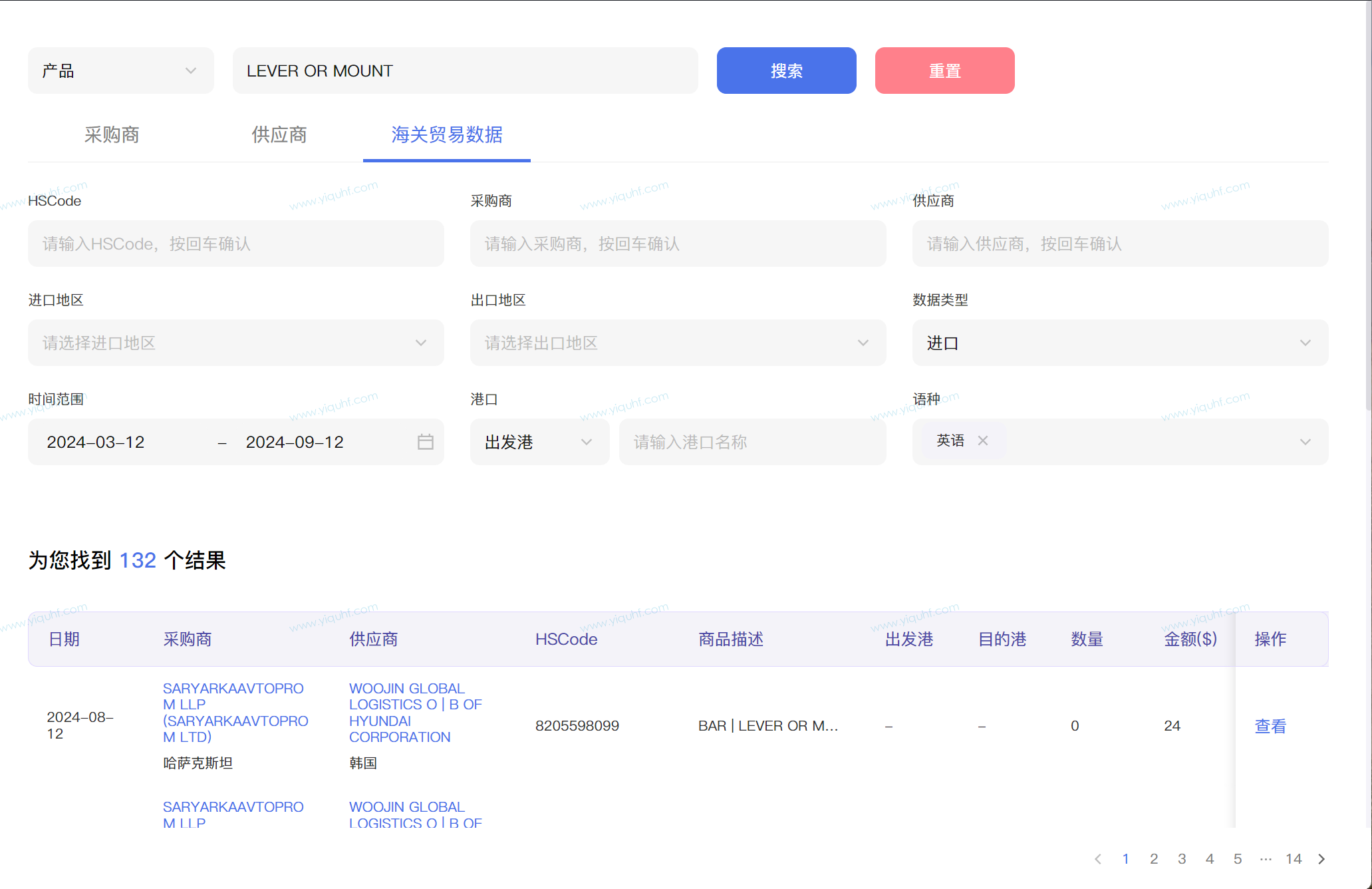Image resolution: width=1372 pixels, height=889 pixels.
Task: Click the 132 results count
Action: pyautogui.click(x=138, y=560)
